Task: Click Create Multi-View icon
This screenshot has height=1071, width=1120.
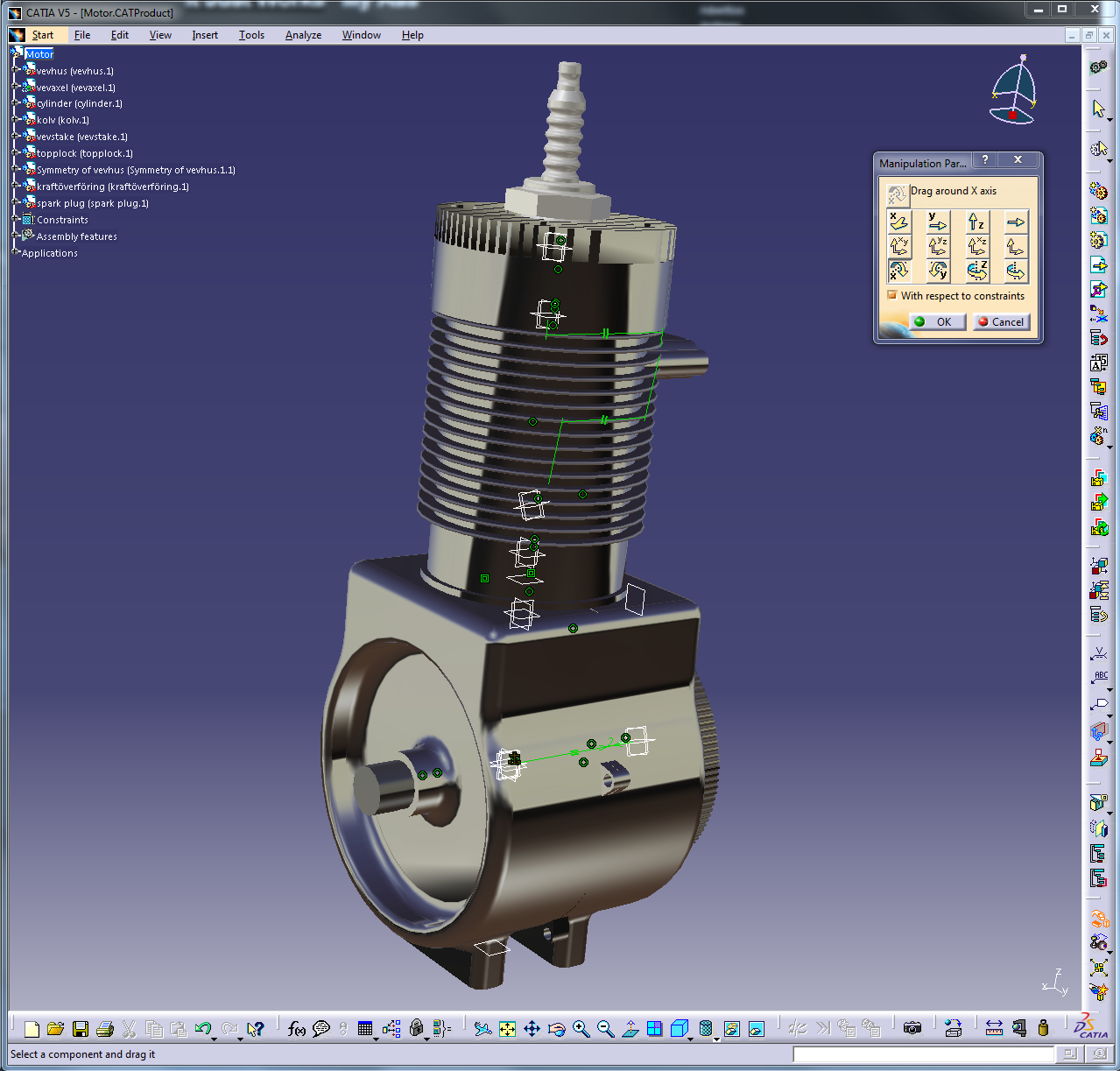Action: (x=654, y=1029)
